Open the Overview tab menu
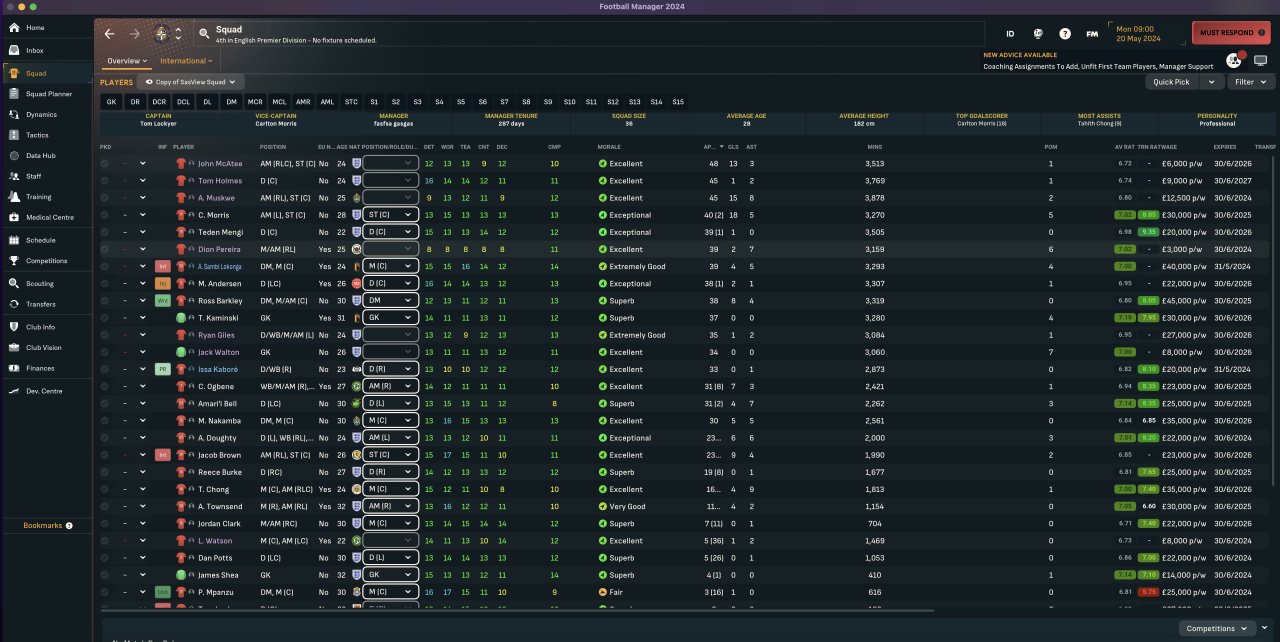 pyautogui.click(x=127, y=61)
